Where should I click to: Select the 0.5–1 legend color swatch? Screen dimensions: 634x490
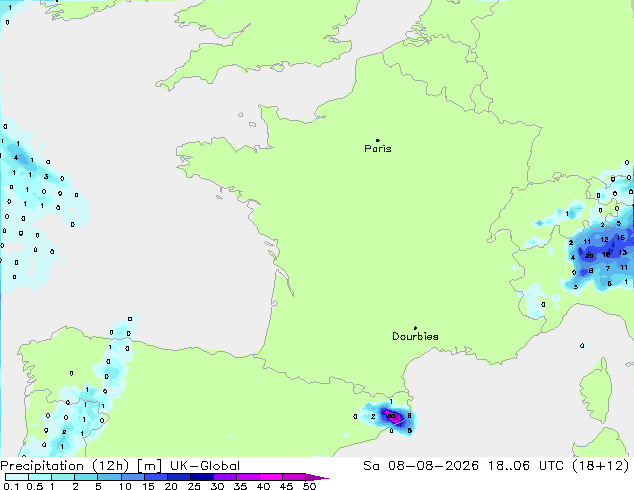[40, 477]
